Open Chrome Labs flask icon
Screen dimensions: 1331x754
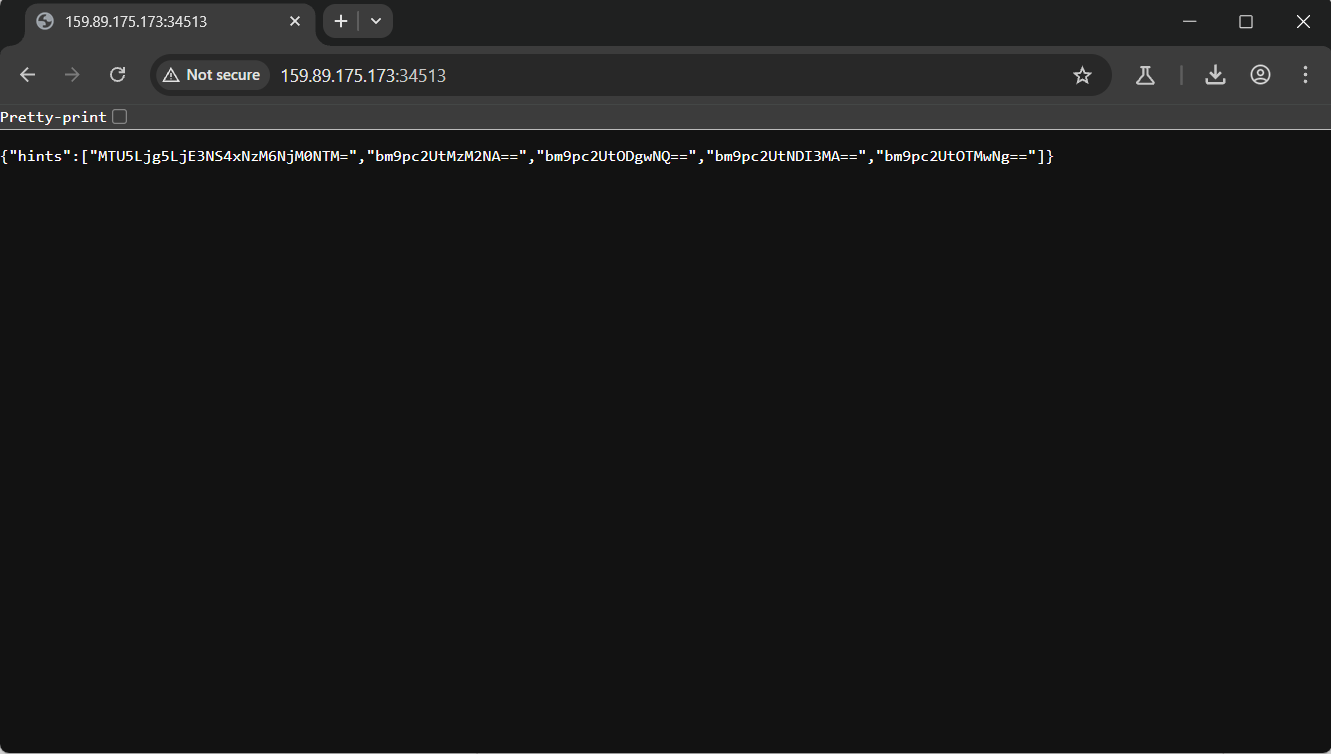1145,75
